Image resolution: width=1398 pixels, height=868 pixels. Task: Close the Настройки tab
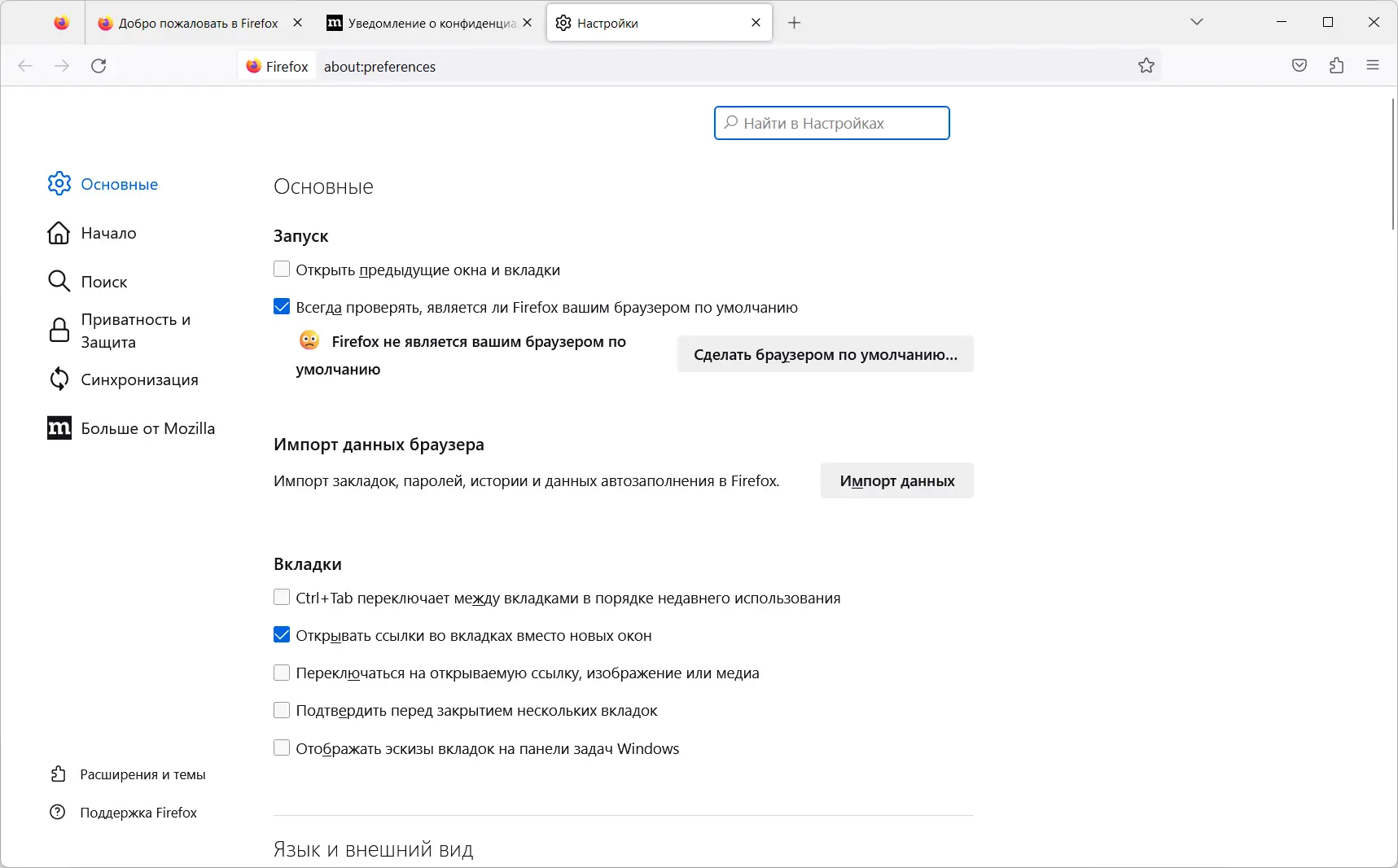pos(756,23)
